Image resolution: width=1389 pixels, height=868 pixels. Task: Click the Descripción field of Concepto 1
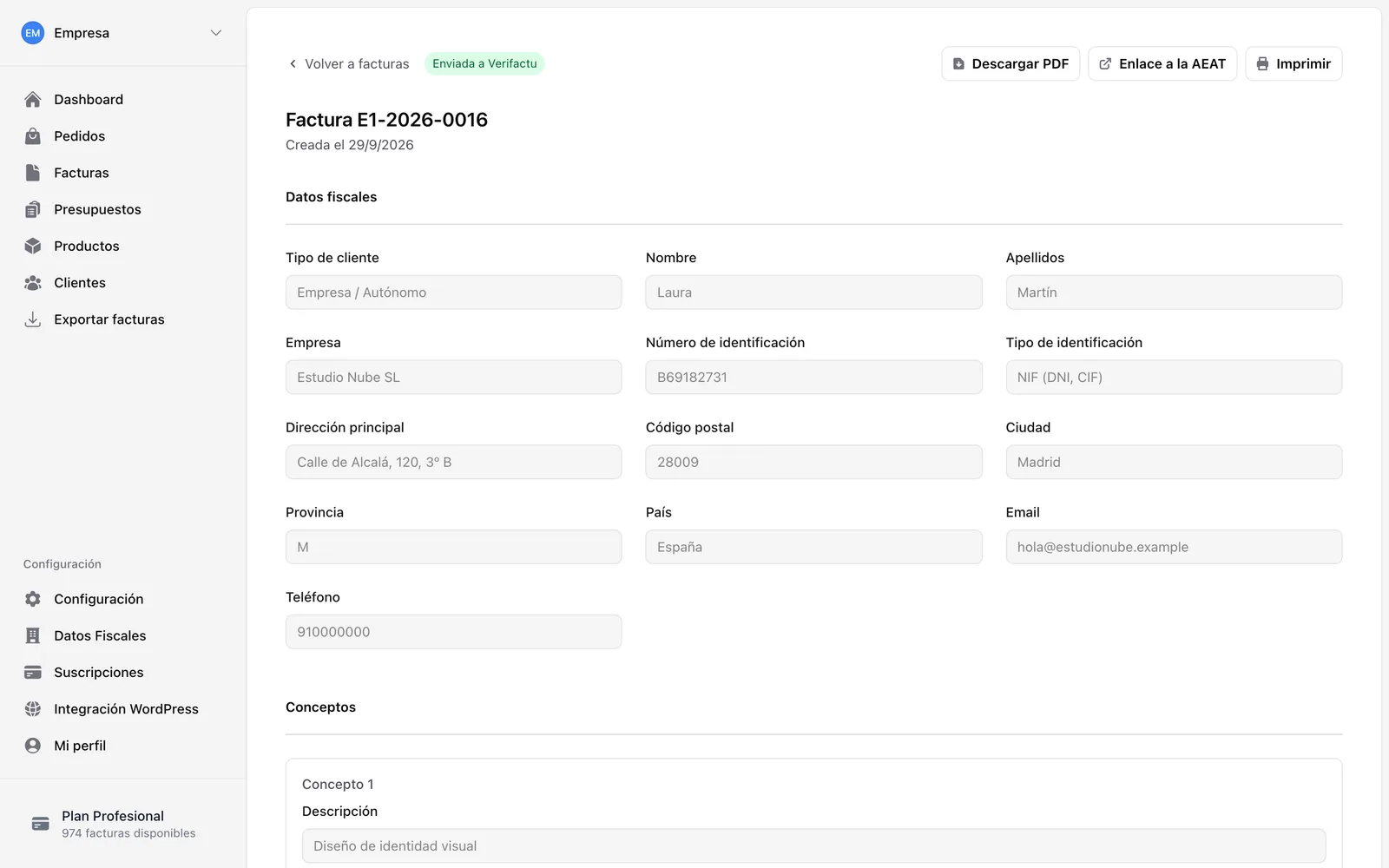tap(813, 845)
